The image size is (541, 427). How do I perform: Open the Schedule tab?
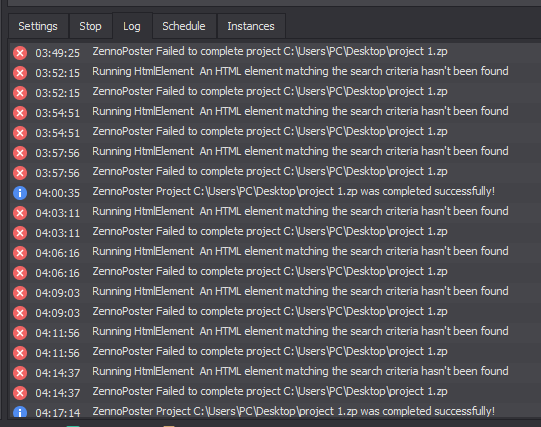(x=184, y=26)
